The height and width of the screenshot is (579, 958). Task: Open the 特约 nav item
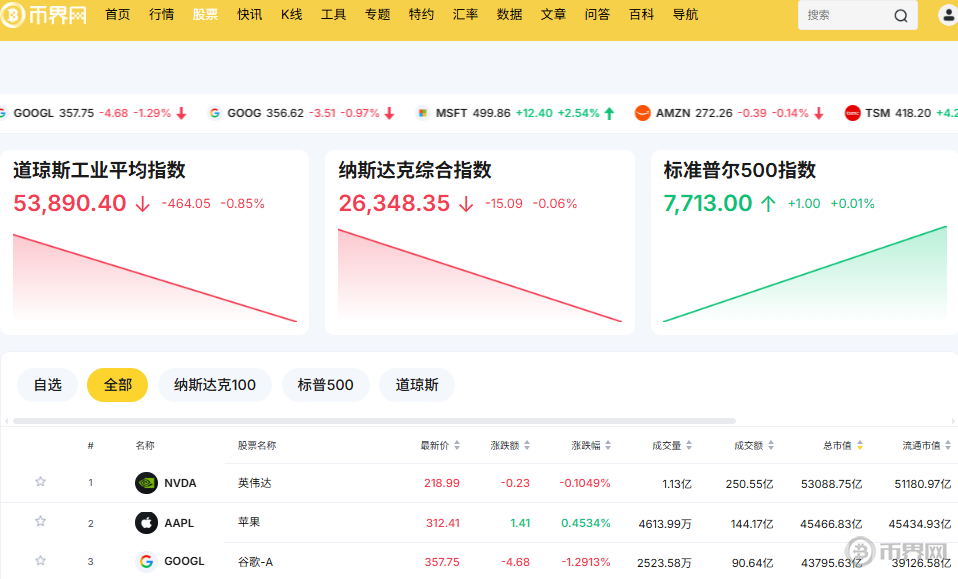coord(422,15)
